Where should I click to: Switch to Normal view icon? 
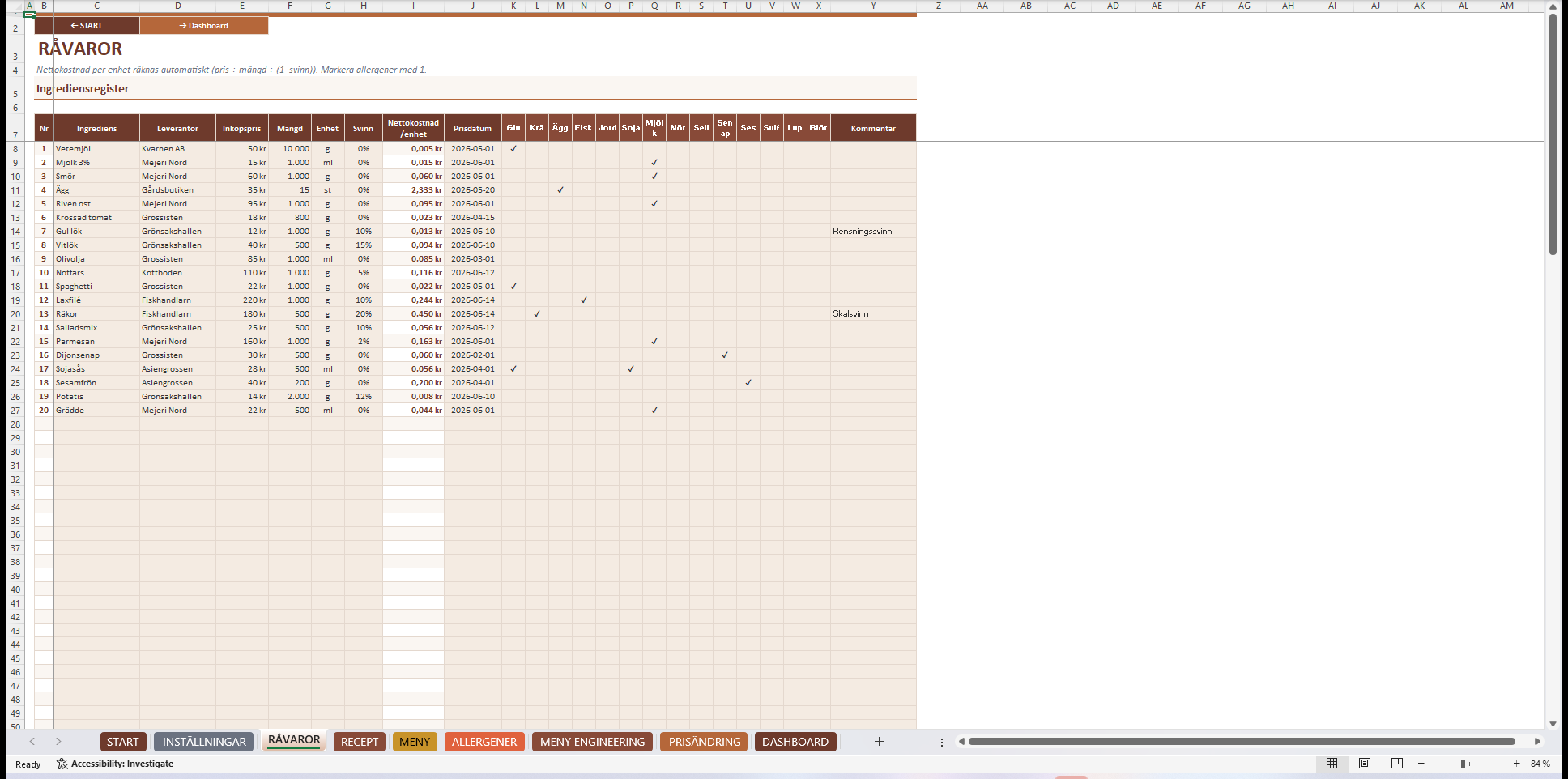tap(1332, 764)
